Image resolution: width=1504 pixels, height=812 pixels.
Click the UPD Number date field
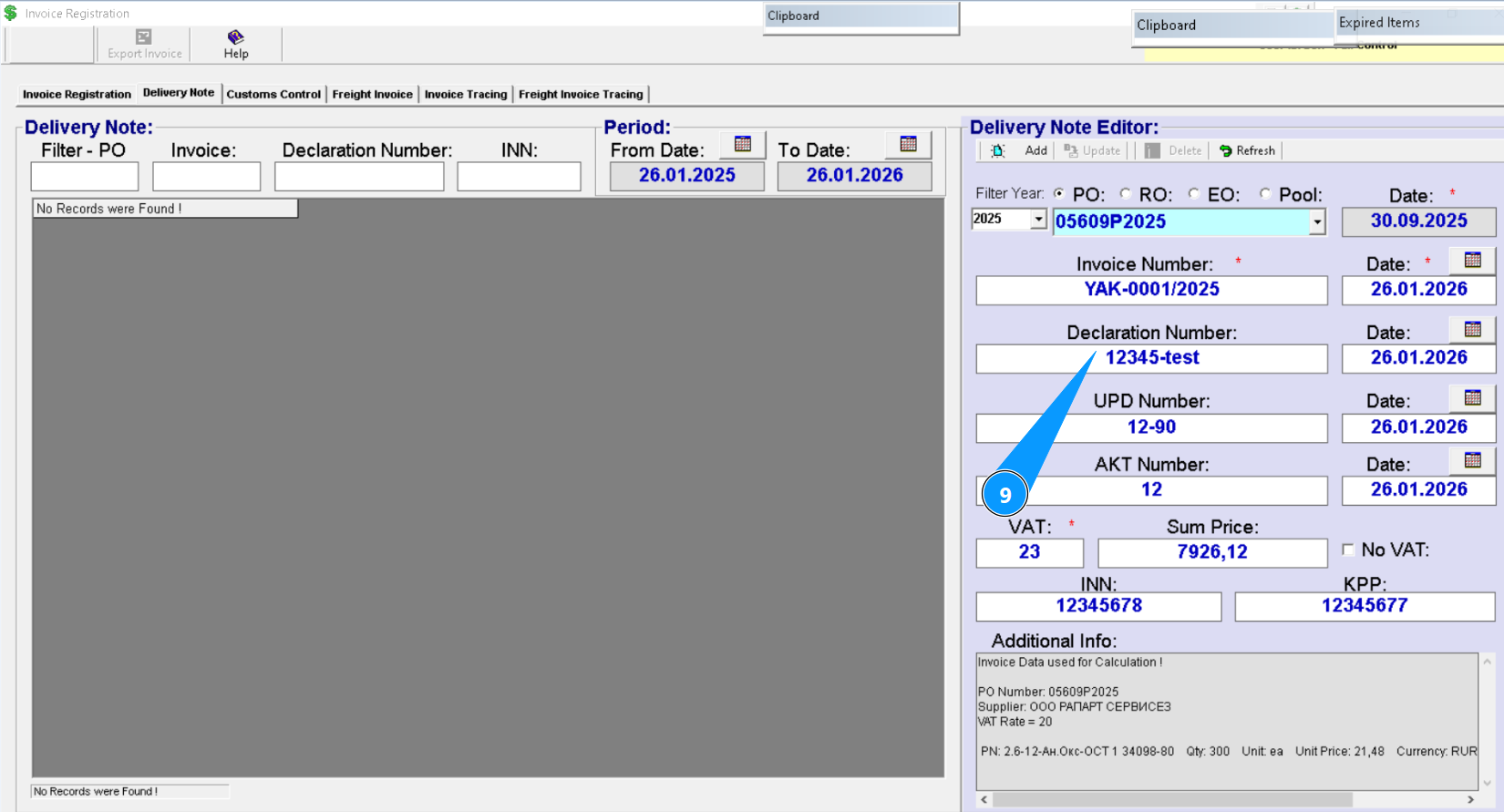1419,427
